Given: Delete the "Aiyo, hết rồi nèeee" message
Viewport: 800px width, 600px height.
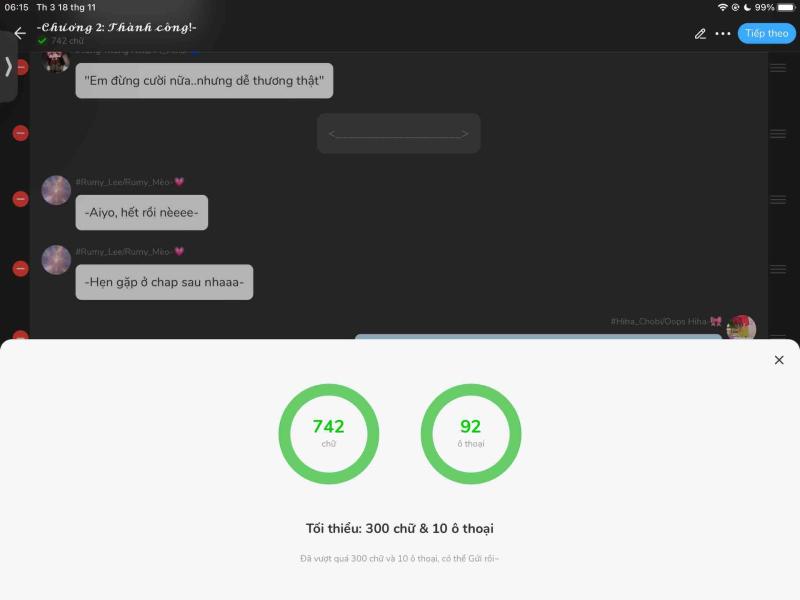Looking at the screenshot, I should 20,199.
